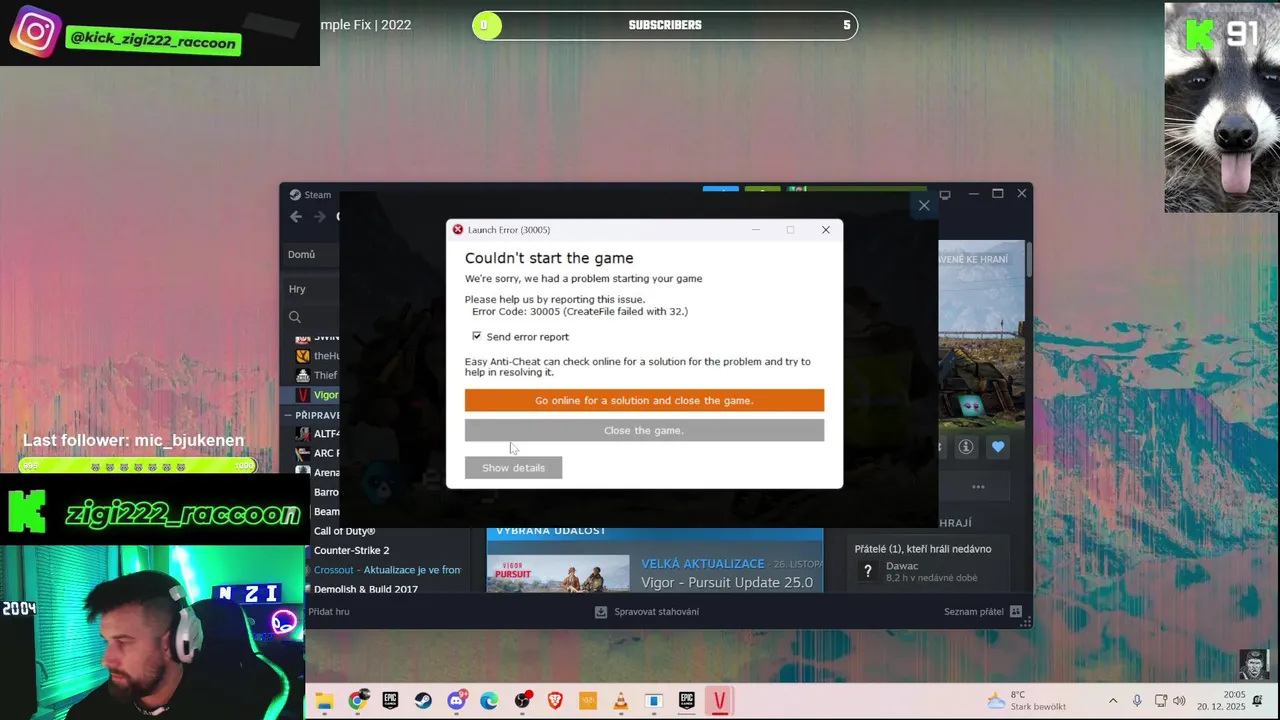Click the red V Vigor taskbar icon
This screenshot has height=720, width=1280.
(719, 701)
